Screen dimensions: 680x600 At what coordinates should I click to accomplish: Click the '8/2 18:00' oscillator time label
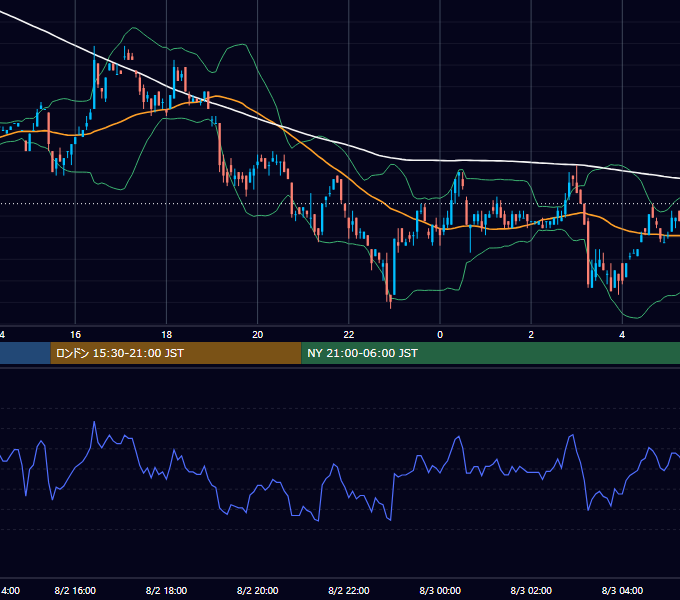[167, 590]
